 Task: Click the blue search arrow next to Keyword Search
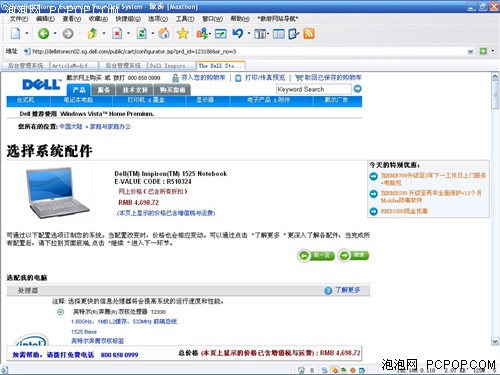point(357,89)
